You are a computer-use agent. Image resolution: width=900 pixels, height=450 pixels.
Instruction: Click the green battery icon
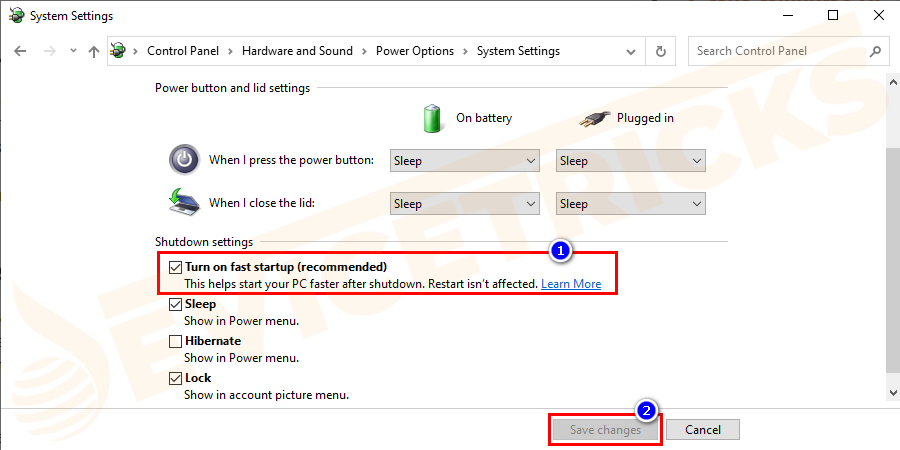[433, 118]
